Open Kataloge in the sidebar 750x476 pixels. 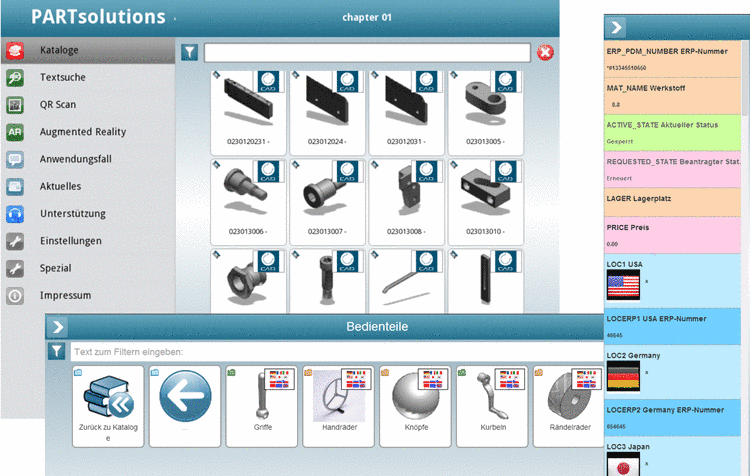(88, 50)
